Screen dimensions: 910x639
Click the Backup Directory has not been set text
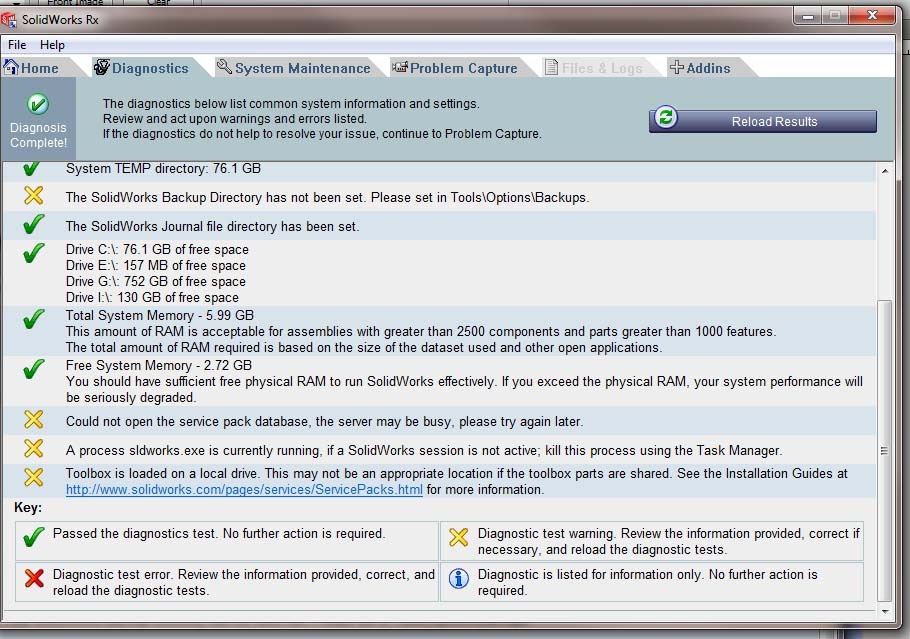click(x=327, y=197)
